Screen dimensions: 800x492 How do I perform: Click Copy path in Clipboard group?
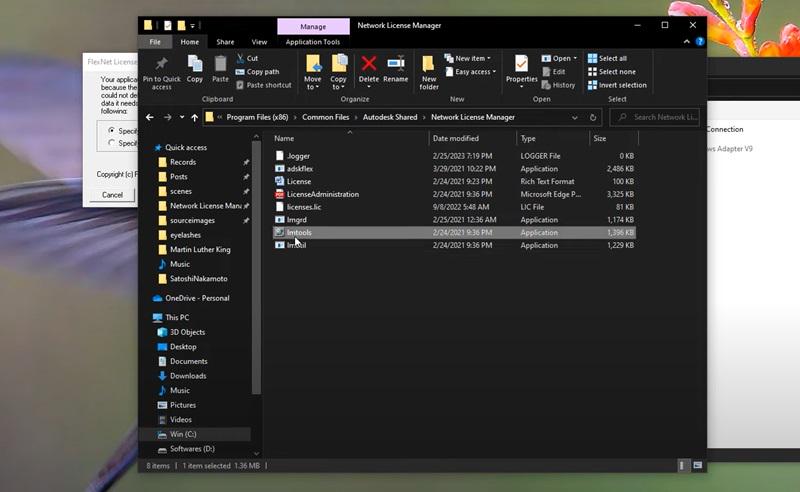click(257, 72)
